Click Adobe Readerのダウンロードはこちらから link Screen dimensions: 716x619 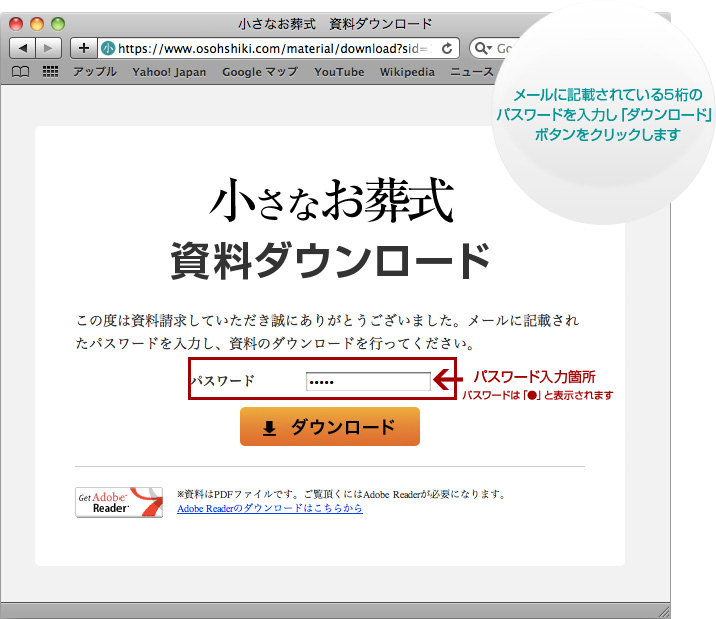269,508
